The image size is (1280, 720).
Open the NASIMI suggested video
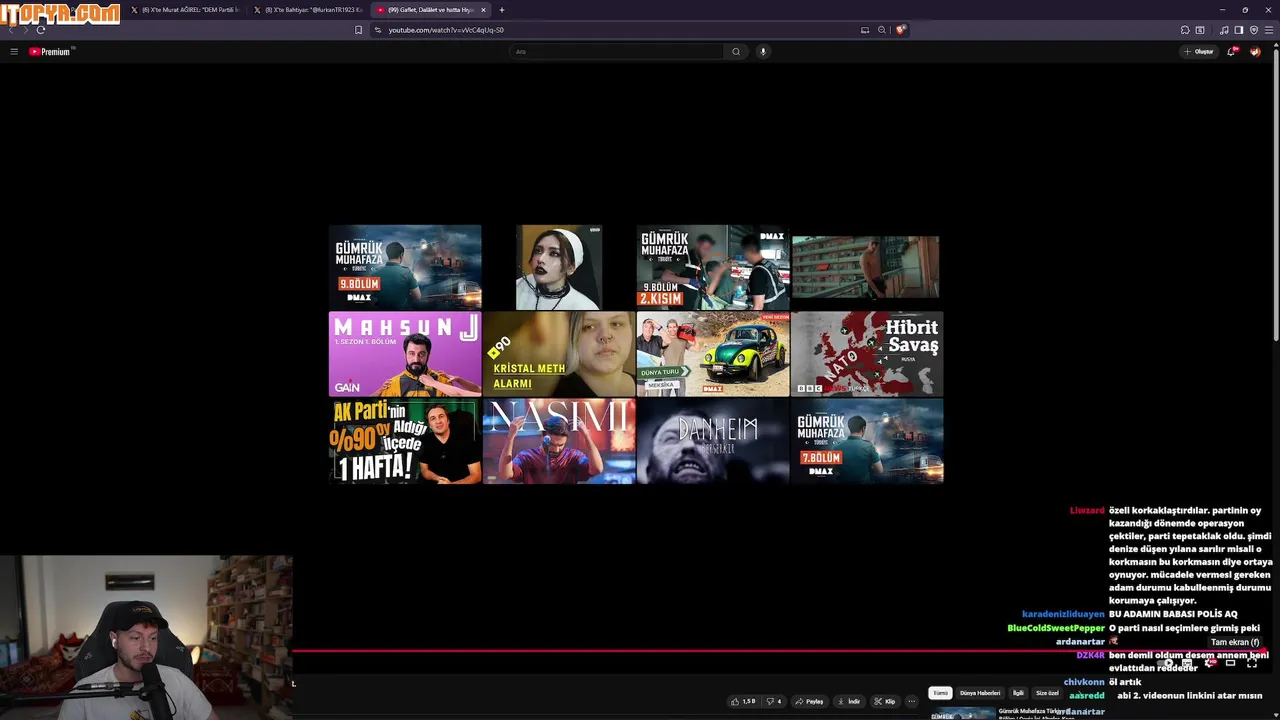pyautogui.click(x=559, y=441)
